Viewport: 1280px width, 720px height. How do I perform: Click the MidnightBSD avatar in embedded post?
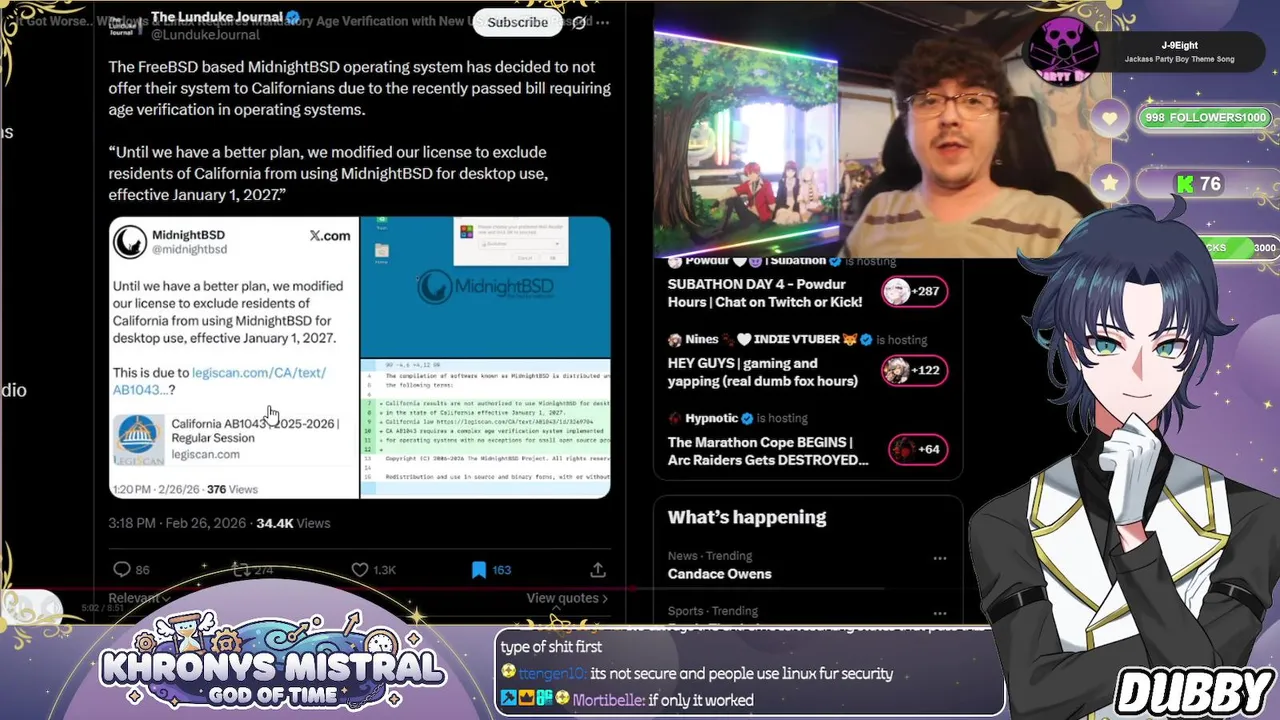coord(129,242)
